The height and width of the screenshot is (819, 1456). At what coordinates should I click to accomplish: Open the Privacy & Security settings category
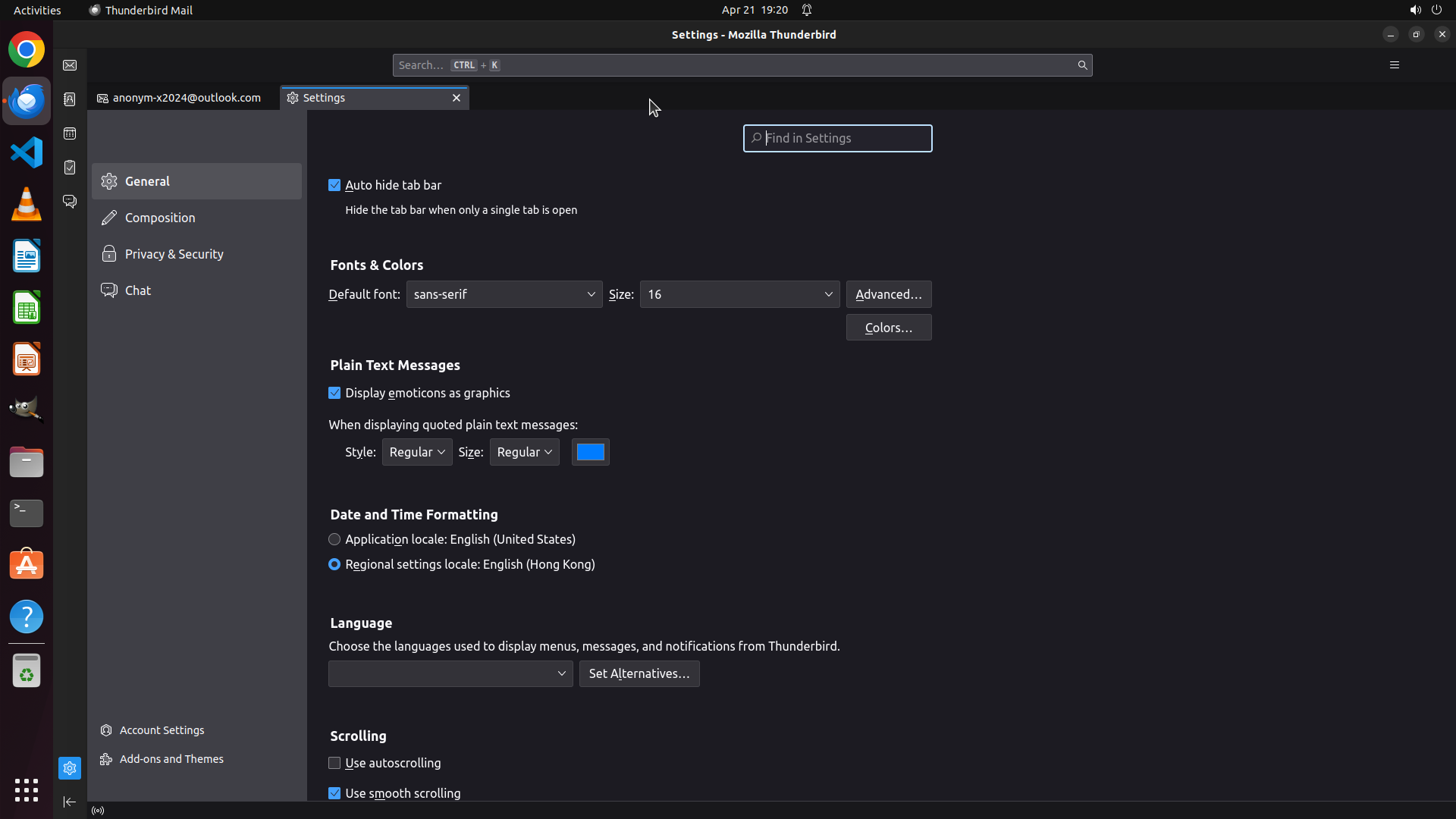pos(174,254)
